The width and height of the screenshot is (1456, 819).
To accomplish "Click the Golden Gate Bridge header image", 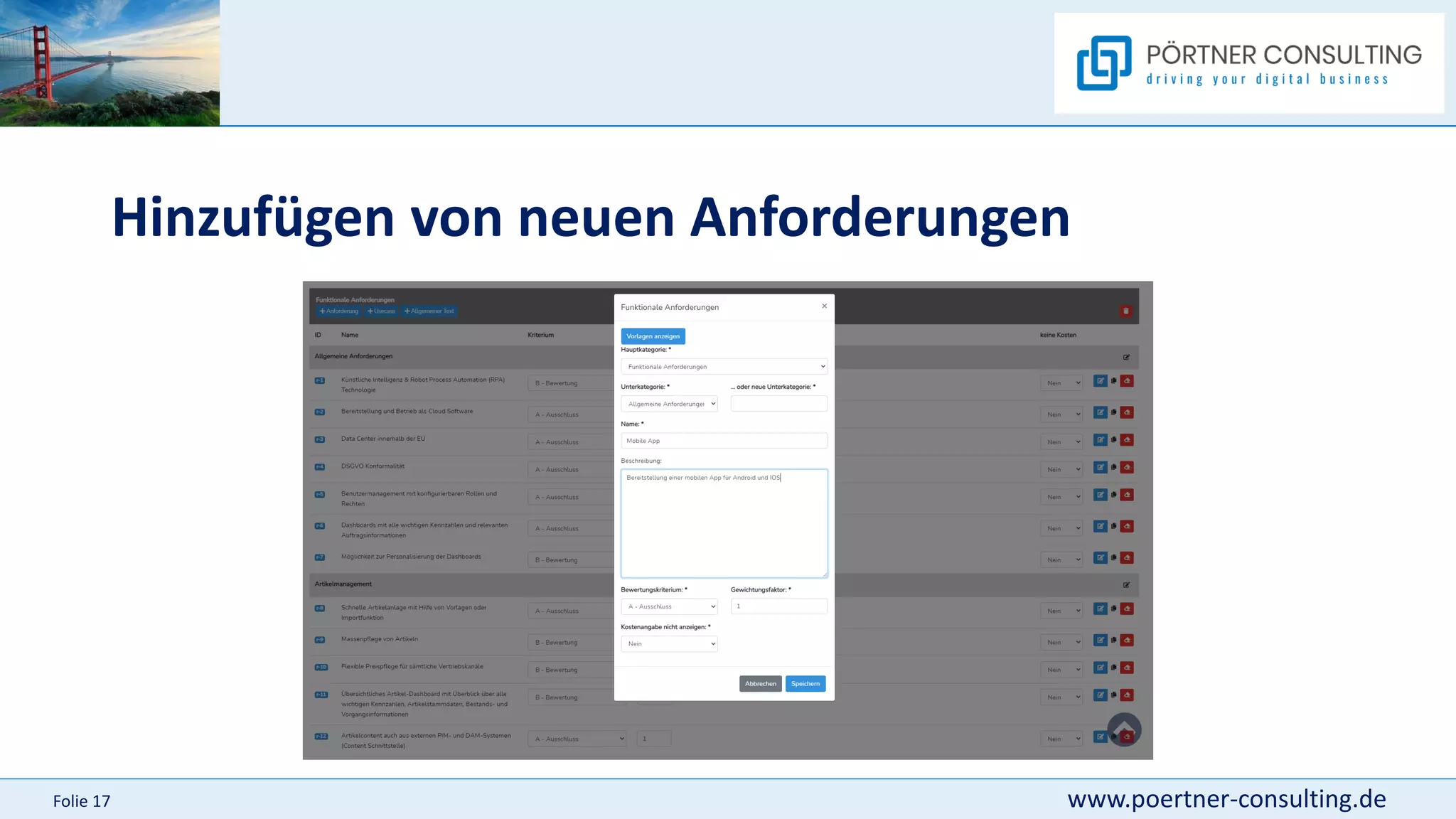I will [109, 63].
